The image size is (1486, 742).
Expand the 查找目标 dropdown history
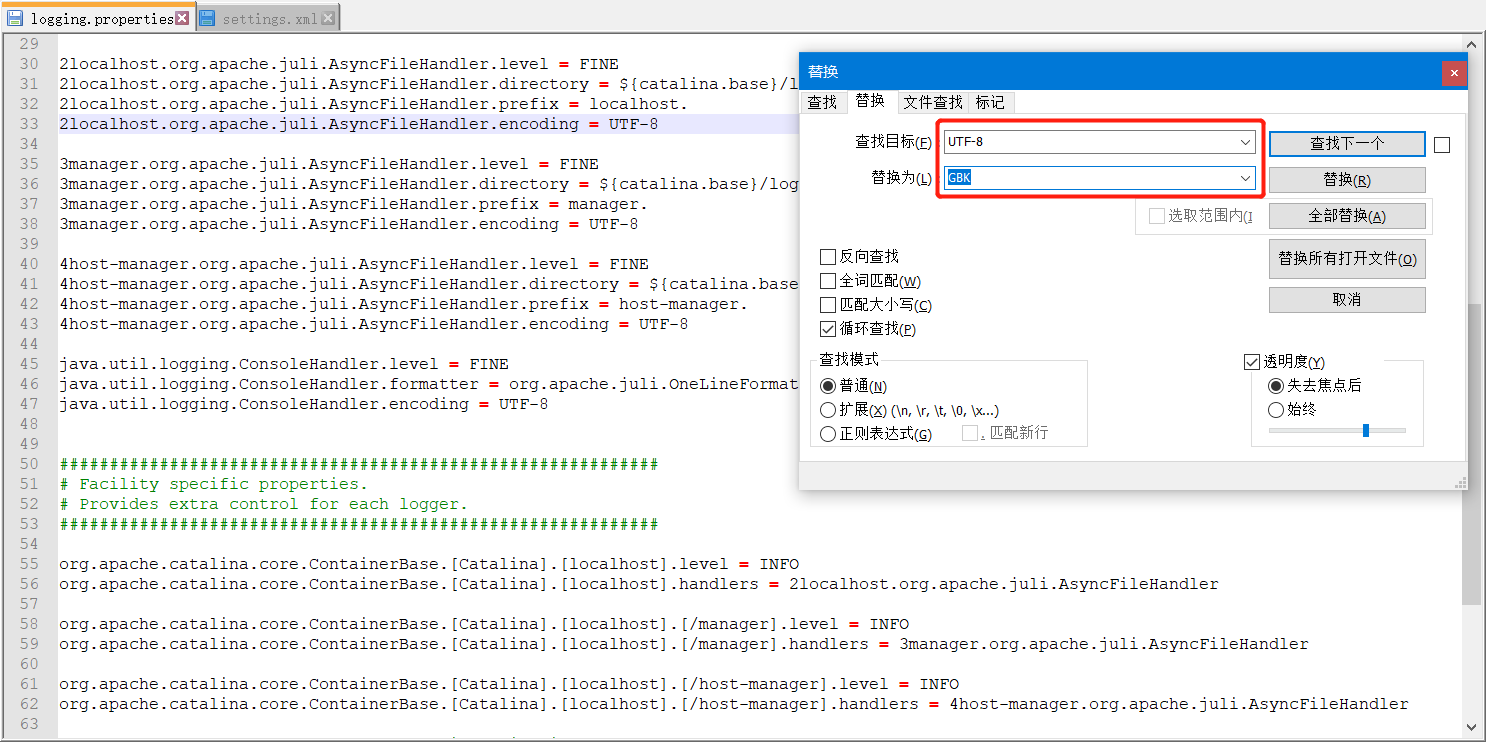click(x=1246, y=142)
